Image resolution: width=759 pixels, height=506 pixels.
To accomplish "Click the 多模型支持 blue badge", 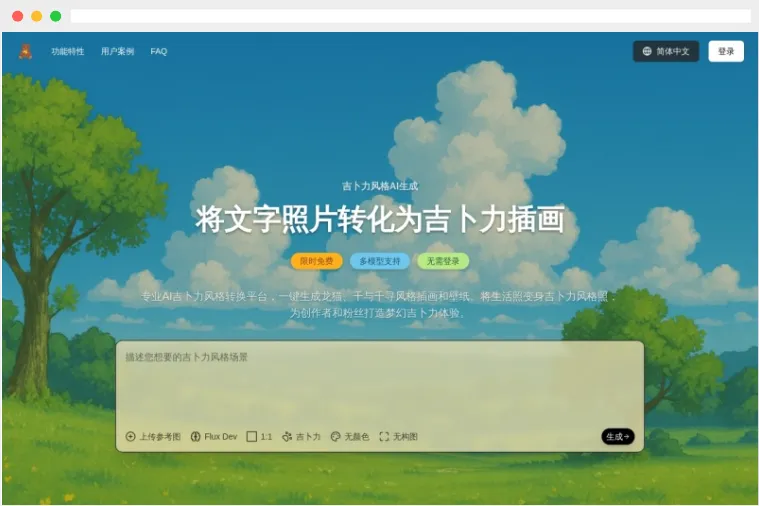I will click(379, 261).
